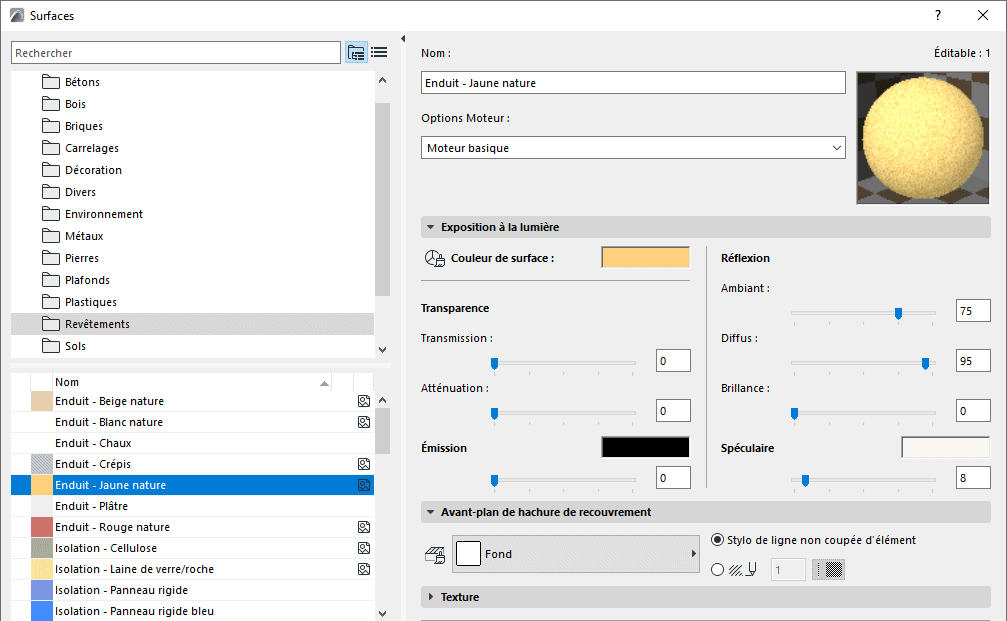The width and height of the screenshot is (1007, 621).
Task: Select the custom pen radio button
Action: point(717,569)
